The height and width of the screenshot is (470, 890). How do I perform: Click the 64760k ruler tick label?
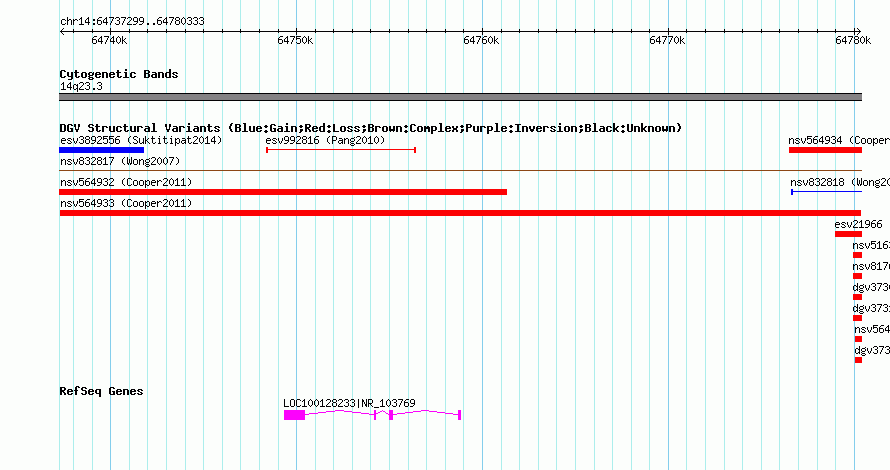[x=481, y=40]
